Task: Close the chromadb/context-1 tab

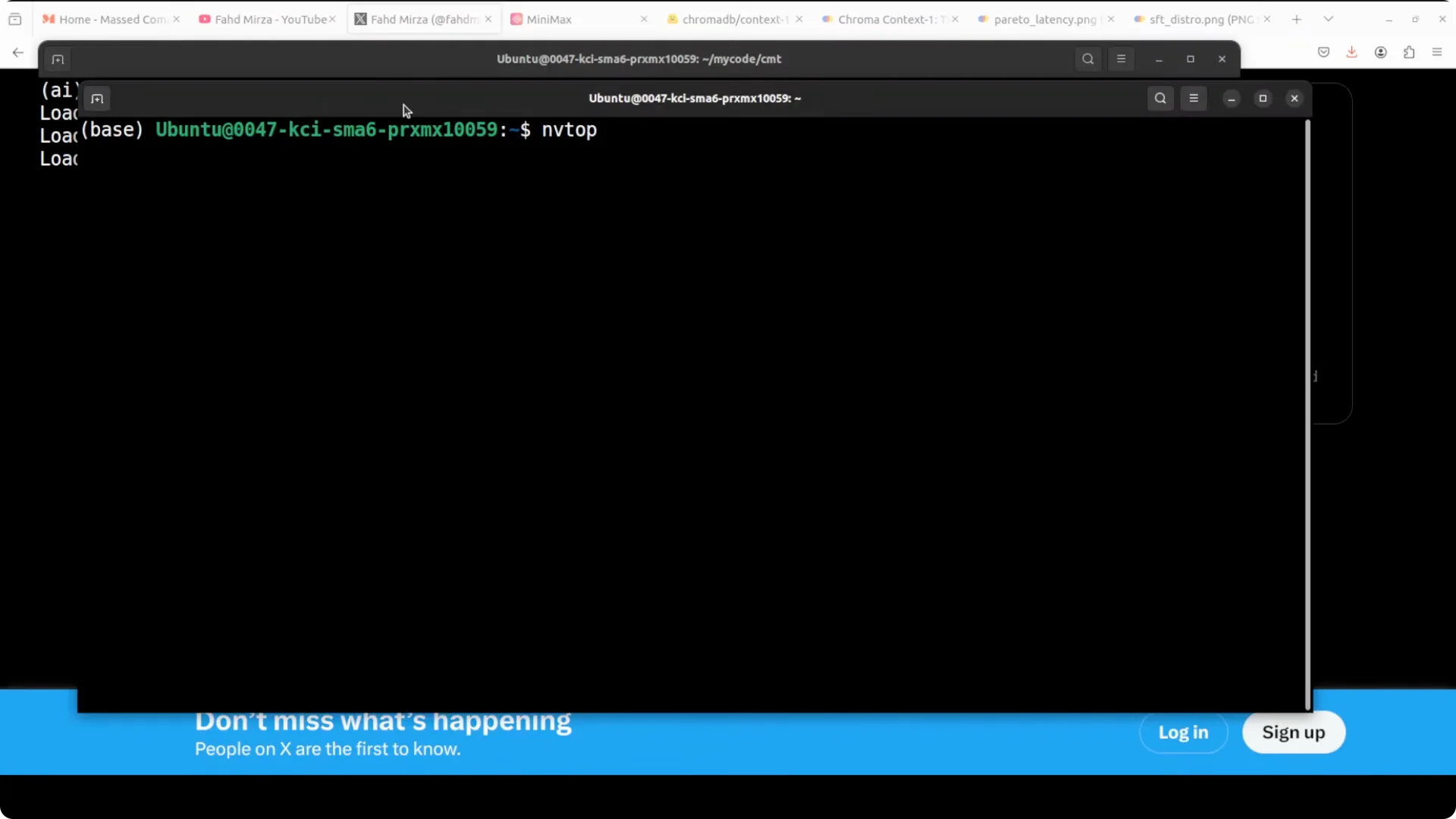Action: 799,20
